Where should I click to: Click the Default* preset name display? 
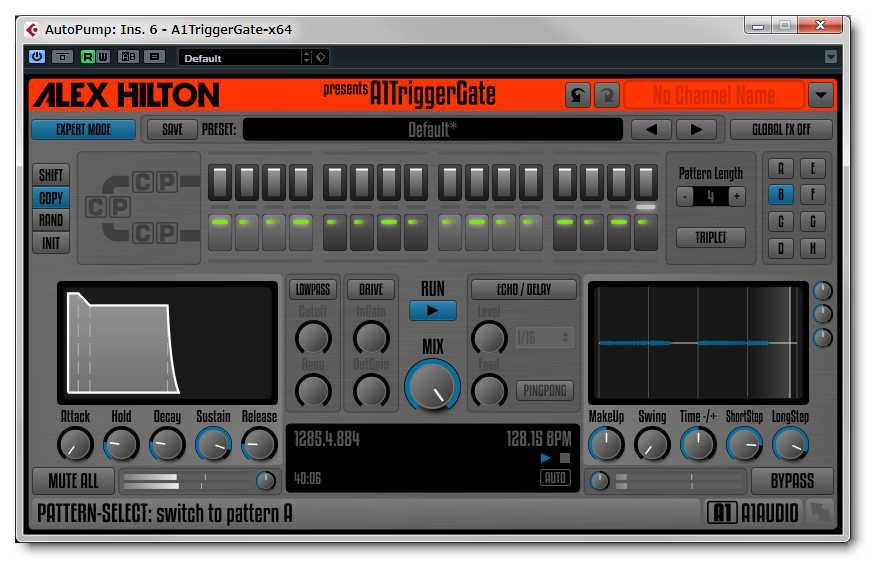432,130
